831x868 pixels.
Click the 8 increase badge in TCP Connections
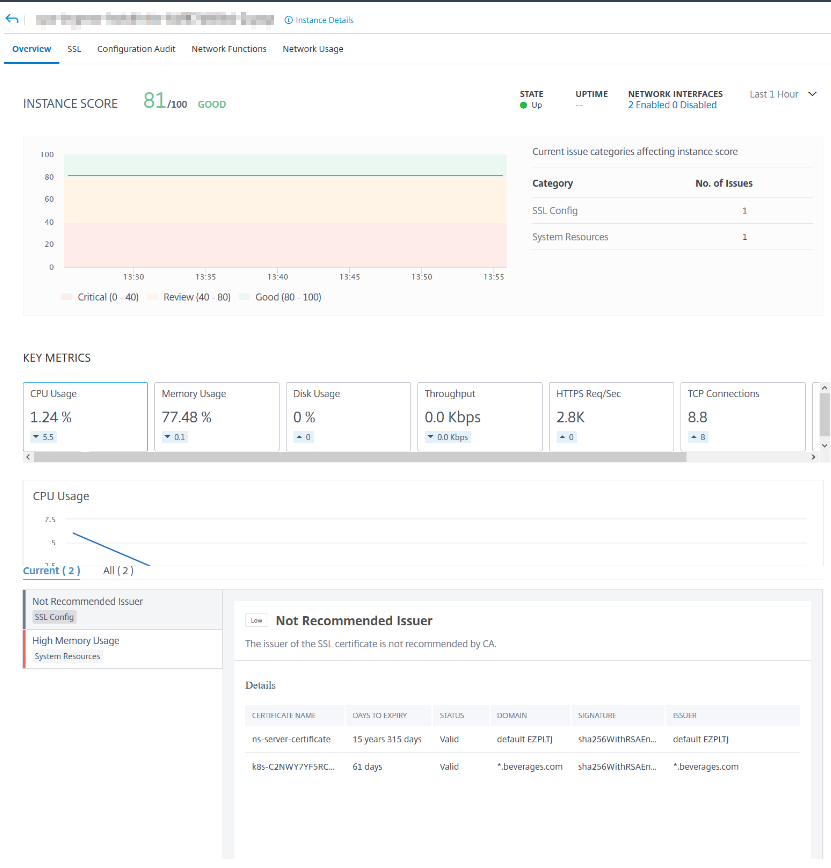point(698,437)
